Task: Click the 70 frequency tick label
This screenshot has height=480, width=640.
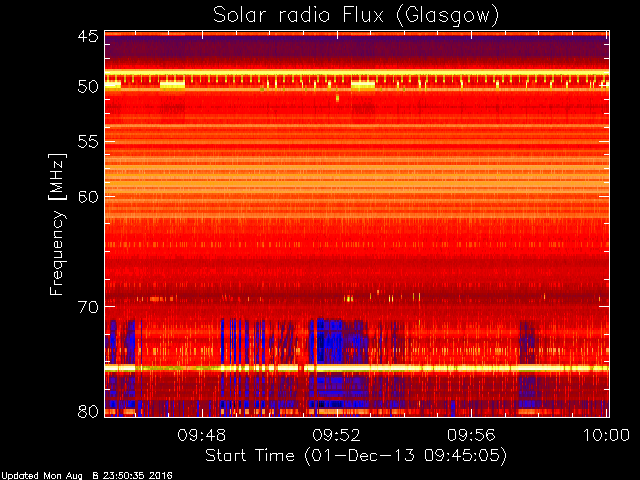Action: coord(88,307)
